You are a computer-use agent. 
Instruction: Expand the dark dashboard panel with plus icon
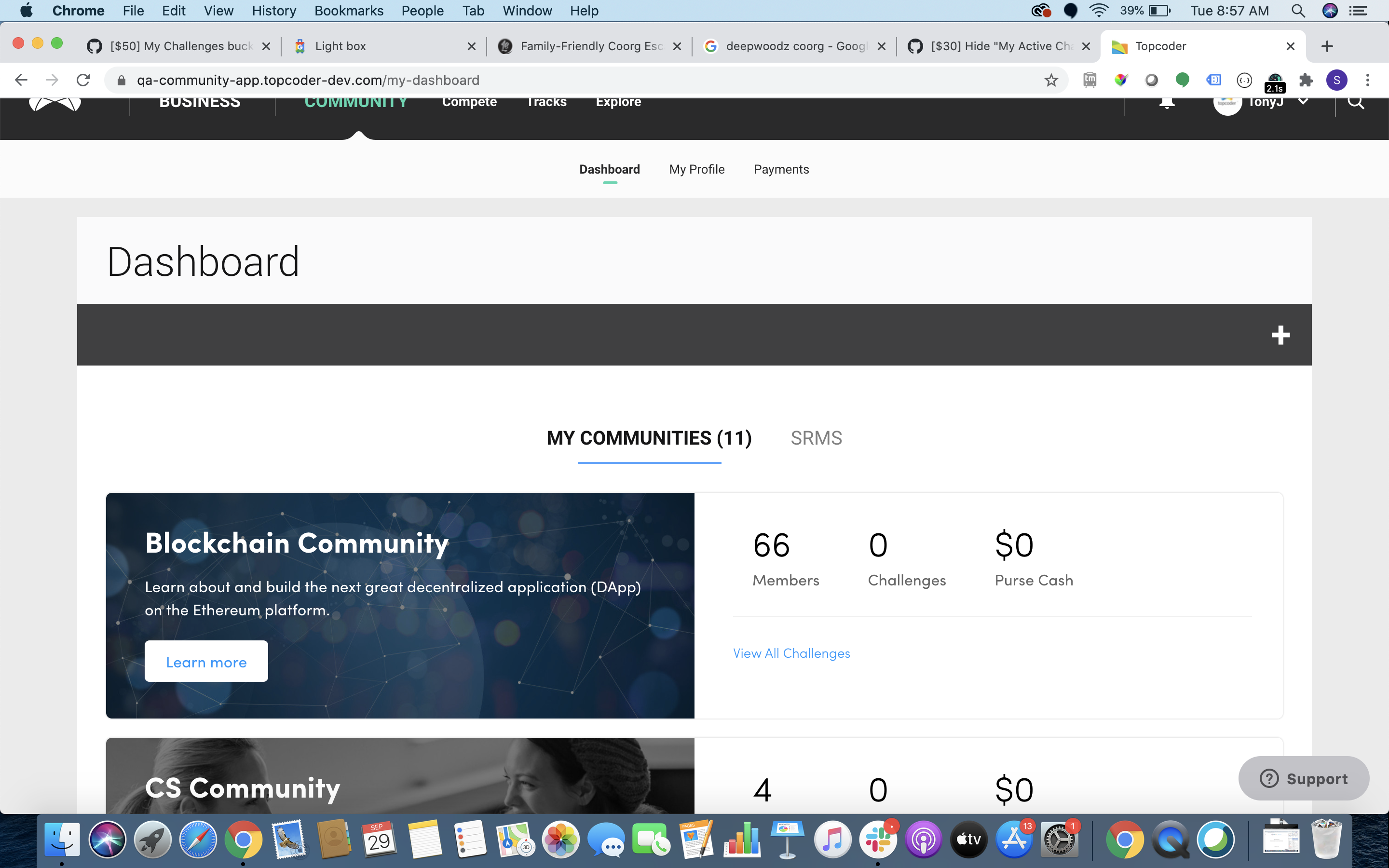pyautogui.click(x=1280, y=335)
